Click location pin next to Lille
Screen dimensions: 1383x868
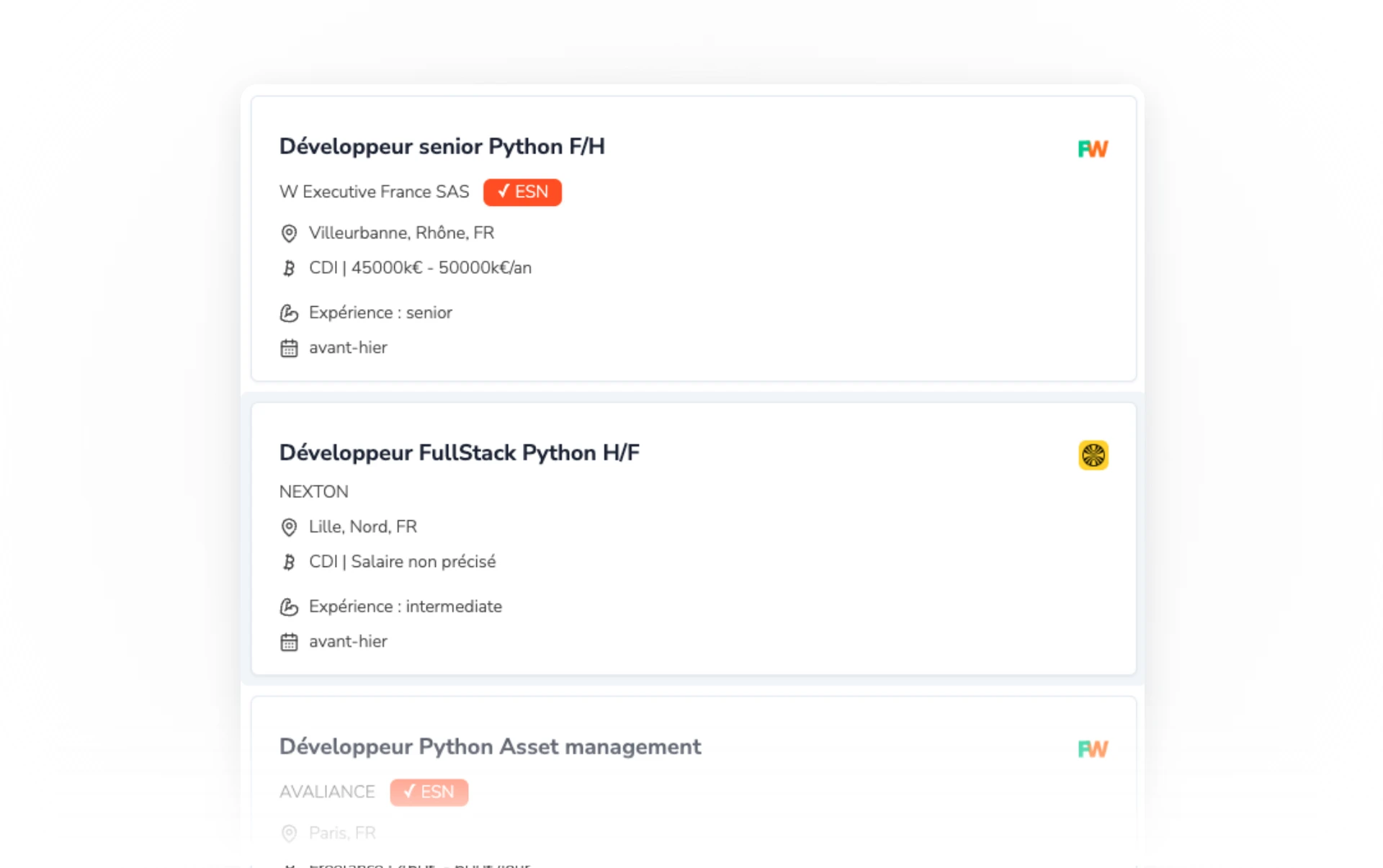[289, 527]
